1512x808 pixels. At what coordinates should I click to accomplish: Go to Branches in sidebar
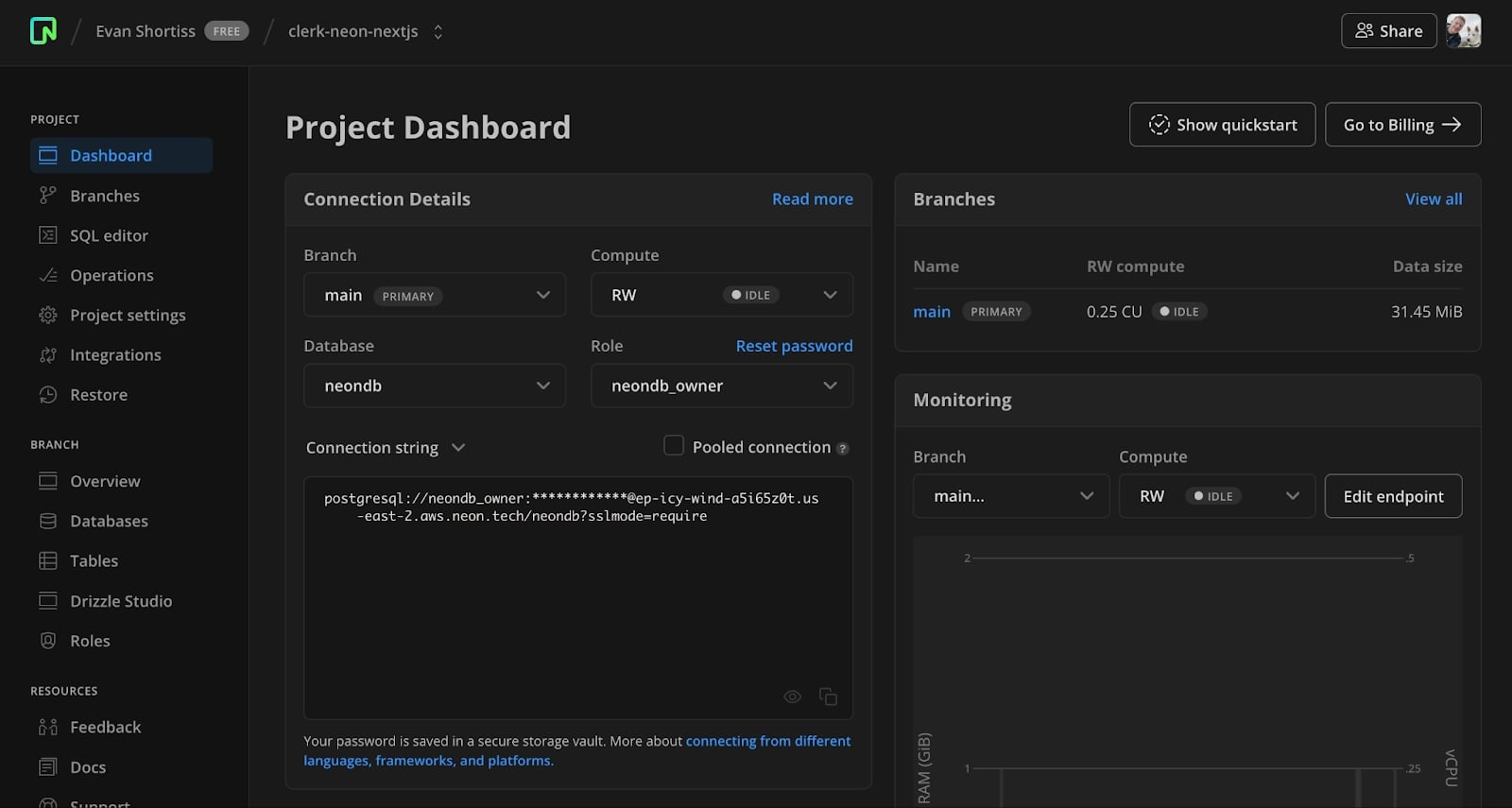tap(105, 196)
